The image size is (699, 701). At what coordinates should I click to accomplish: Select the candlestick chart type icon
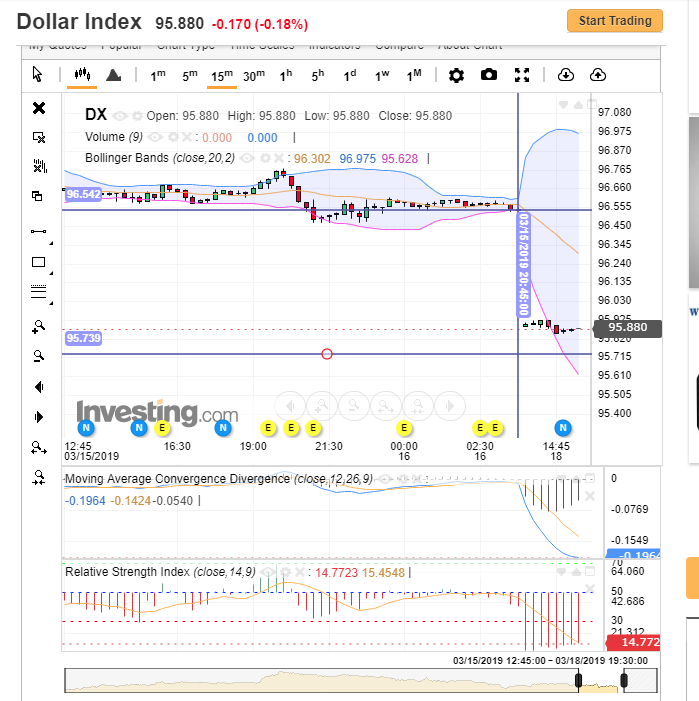(82, 75)
